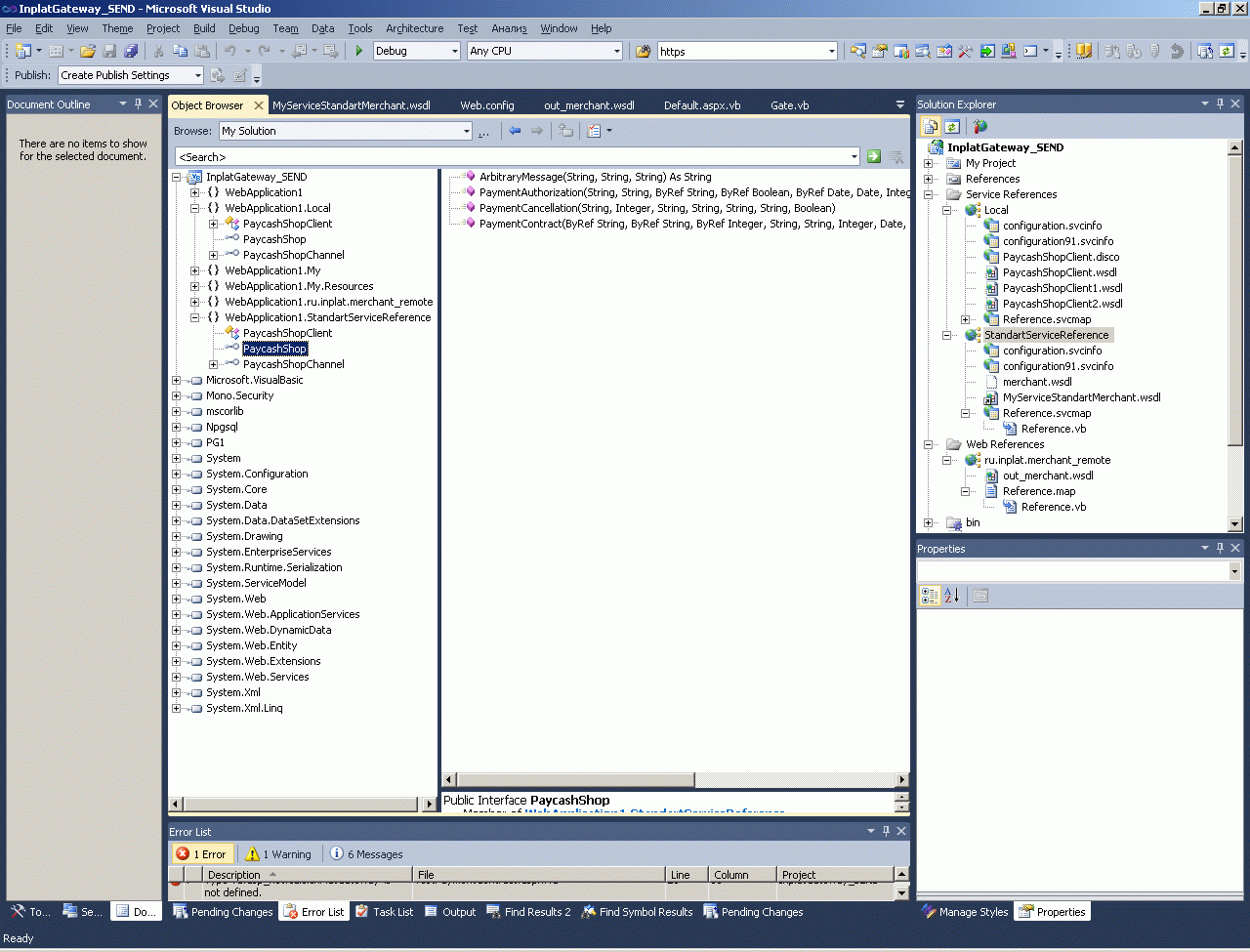Click the Object Browser tree horizontal scrollbar
The image size is (1250, 952).
tap(304, 804)
